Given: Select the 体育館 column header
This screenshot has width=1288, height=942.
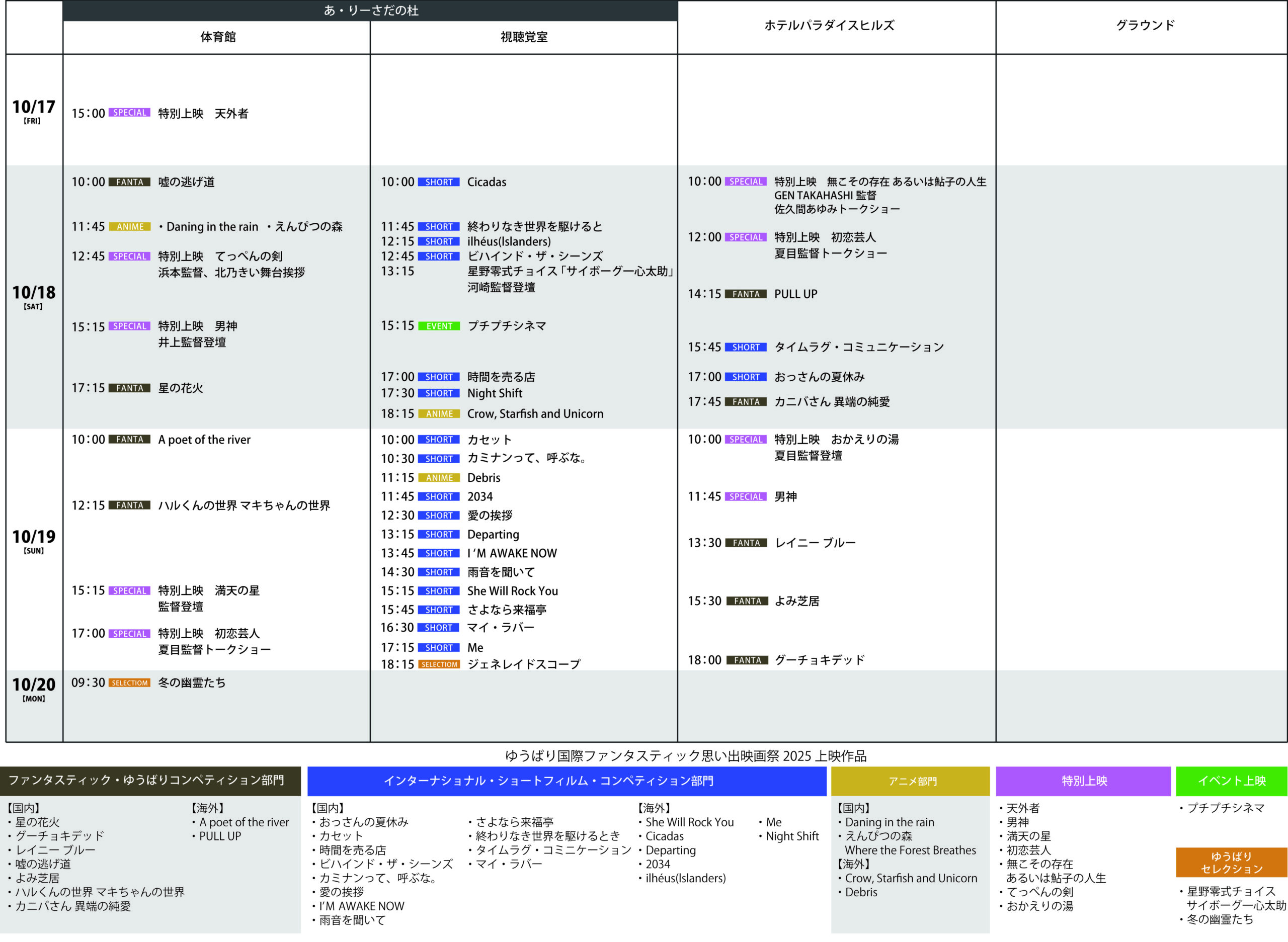Looking at the screenshot, I should [x=217, y=37].
